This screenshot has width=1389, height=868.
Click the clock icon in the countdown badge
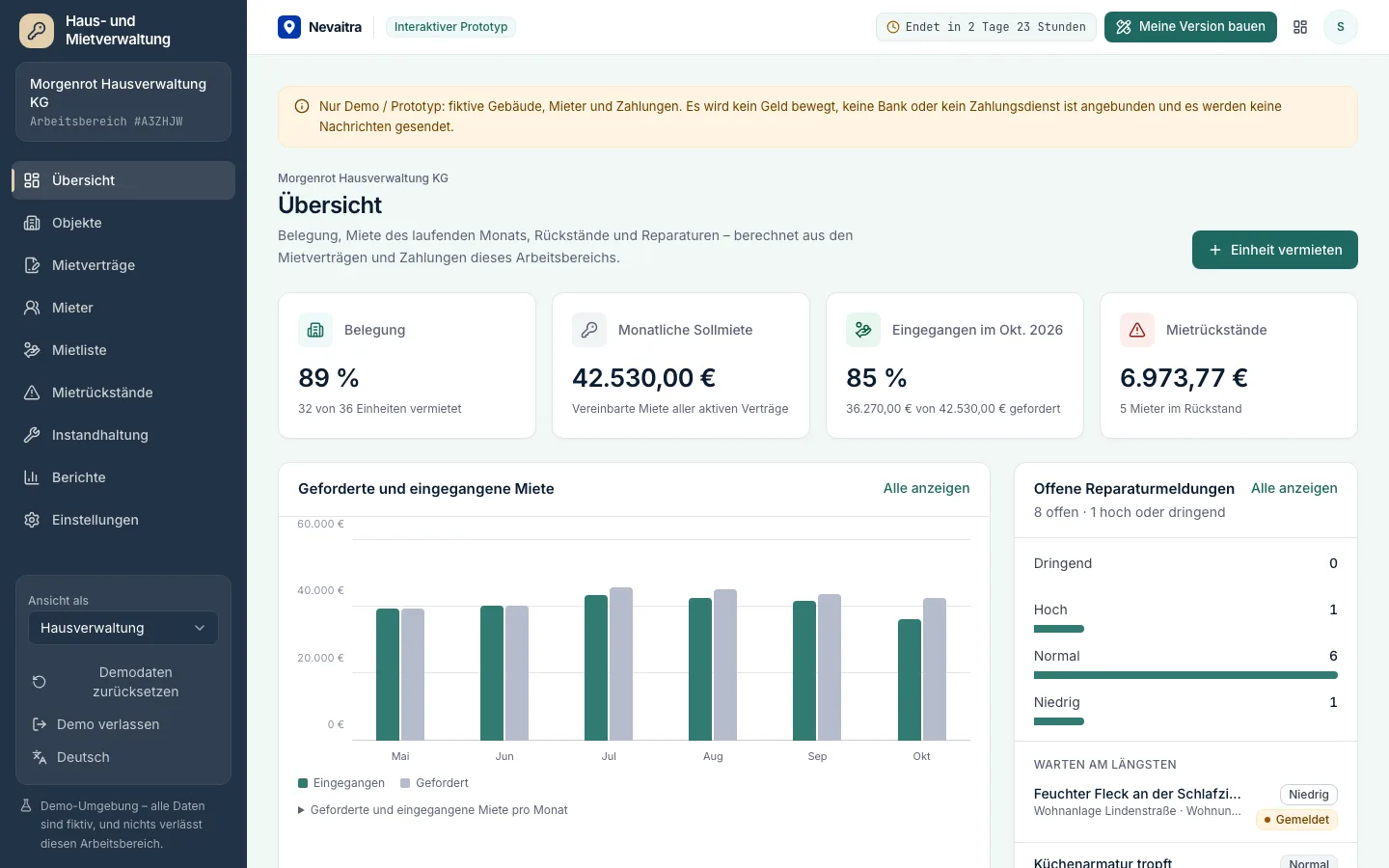[x=893, y=27]
